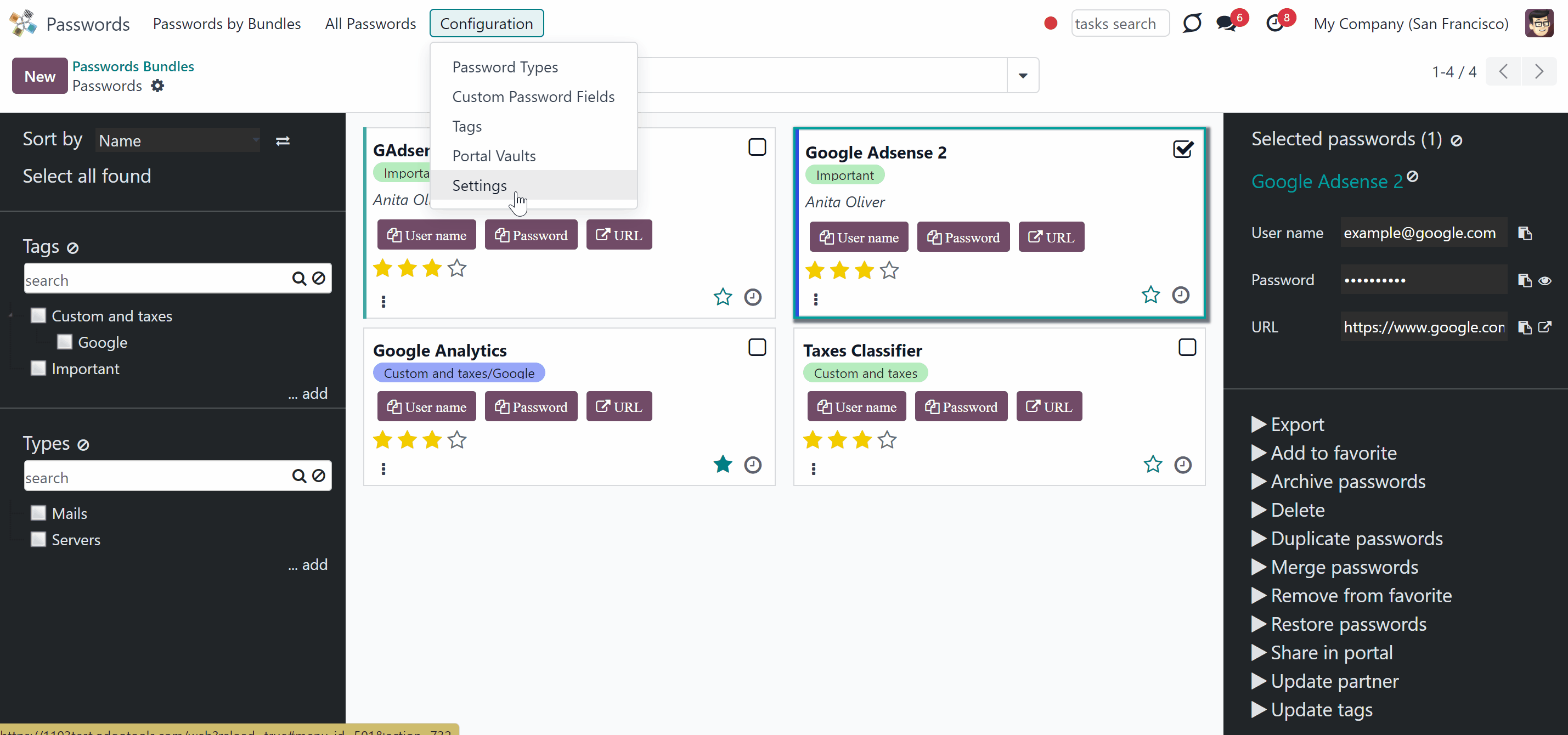Expand the Merge passwords action

coord(1334,567)
